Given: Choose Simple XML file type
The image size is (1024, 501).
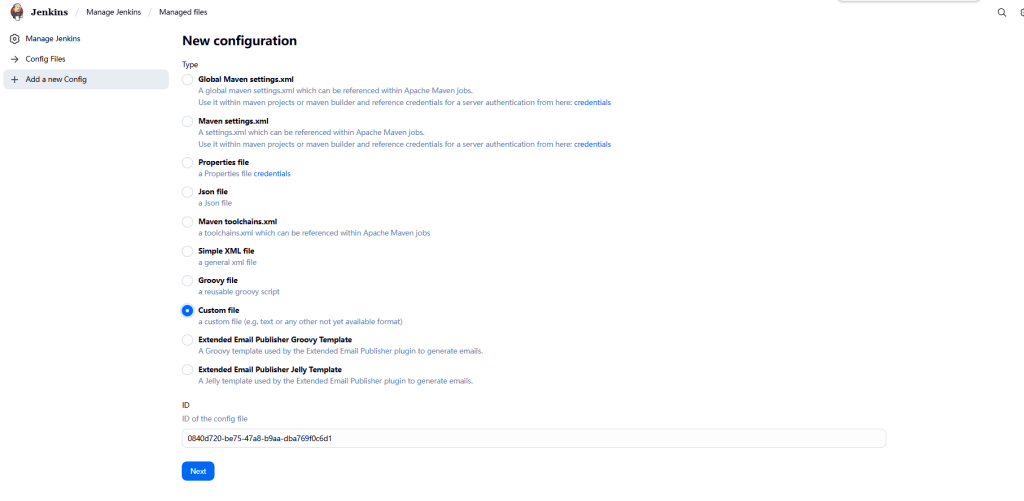Looking at the screenshot, I should pyautogui.click(x=188, y=251).
